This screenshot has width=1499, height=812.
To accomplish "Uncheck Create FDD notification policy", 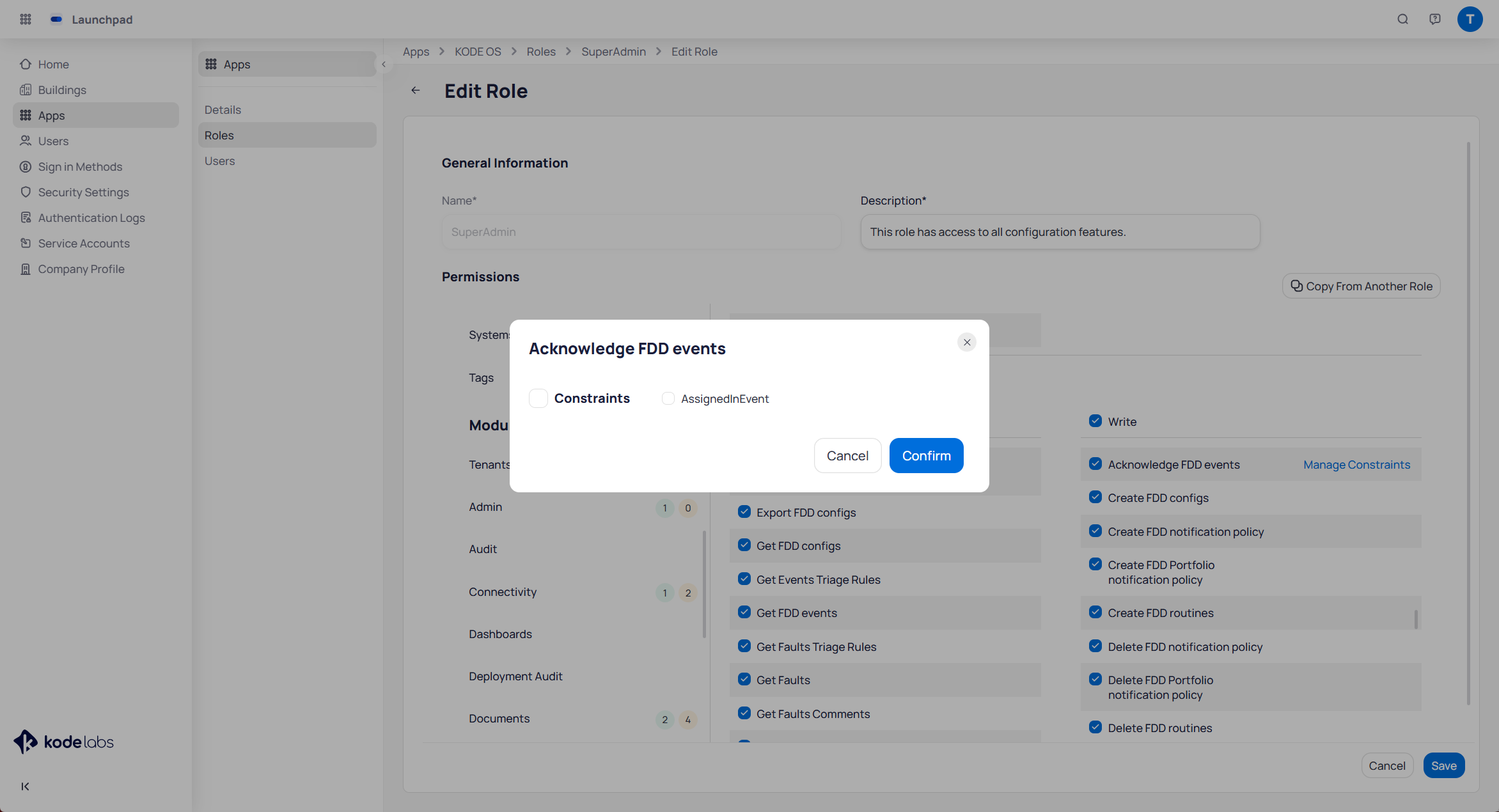I will [1095, 531].
